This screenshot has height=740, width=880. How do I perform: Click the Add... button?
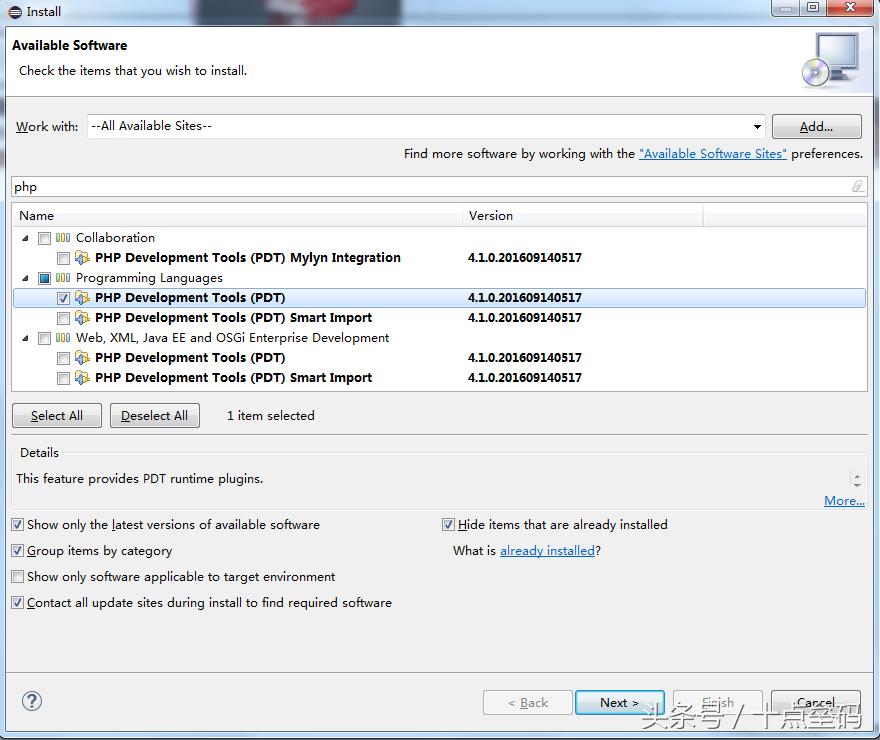[x=817, y=126]
